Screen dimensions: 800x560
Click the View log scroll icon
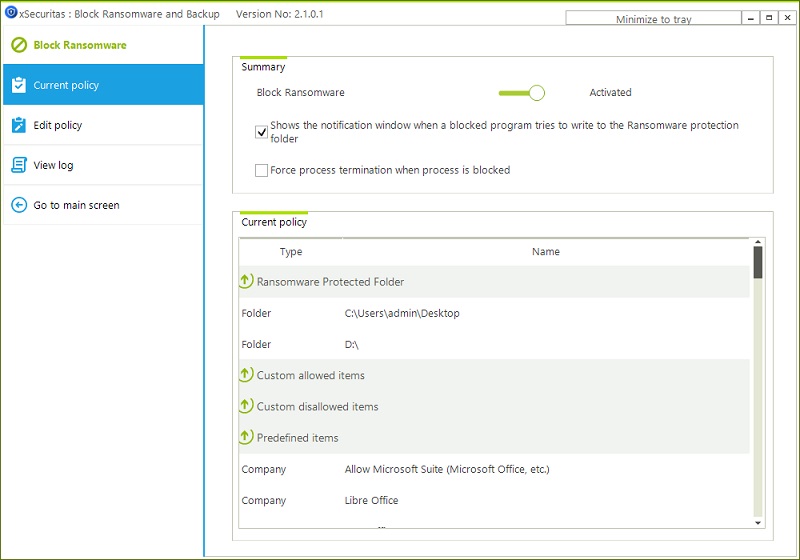pyautogui.click(x=19, y=165)
